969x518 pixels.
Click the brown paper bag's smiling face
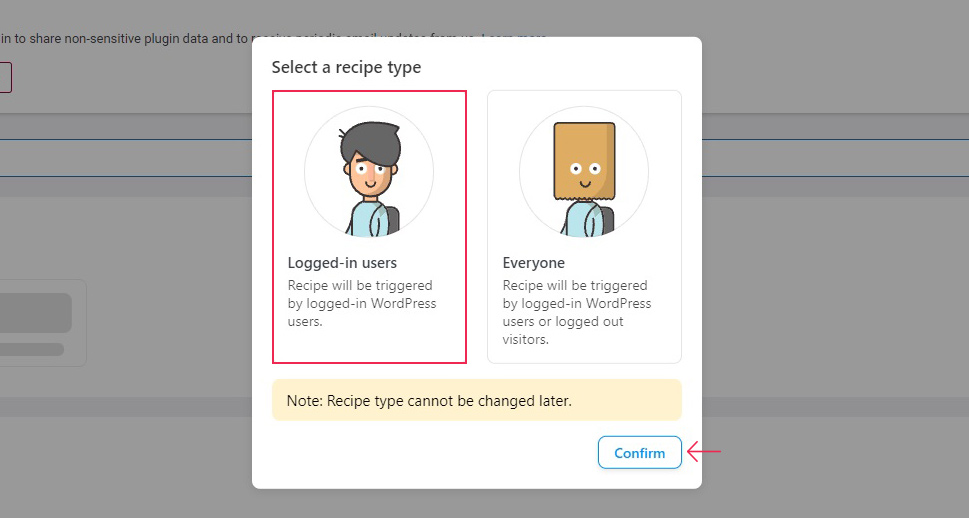585,174
